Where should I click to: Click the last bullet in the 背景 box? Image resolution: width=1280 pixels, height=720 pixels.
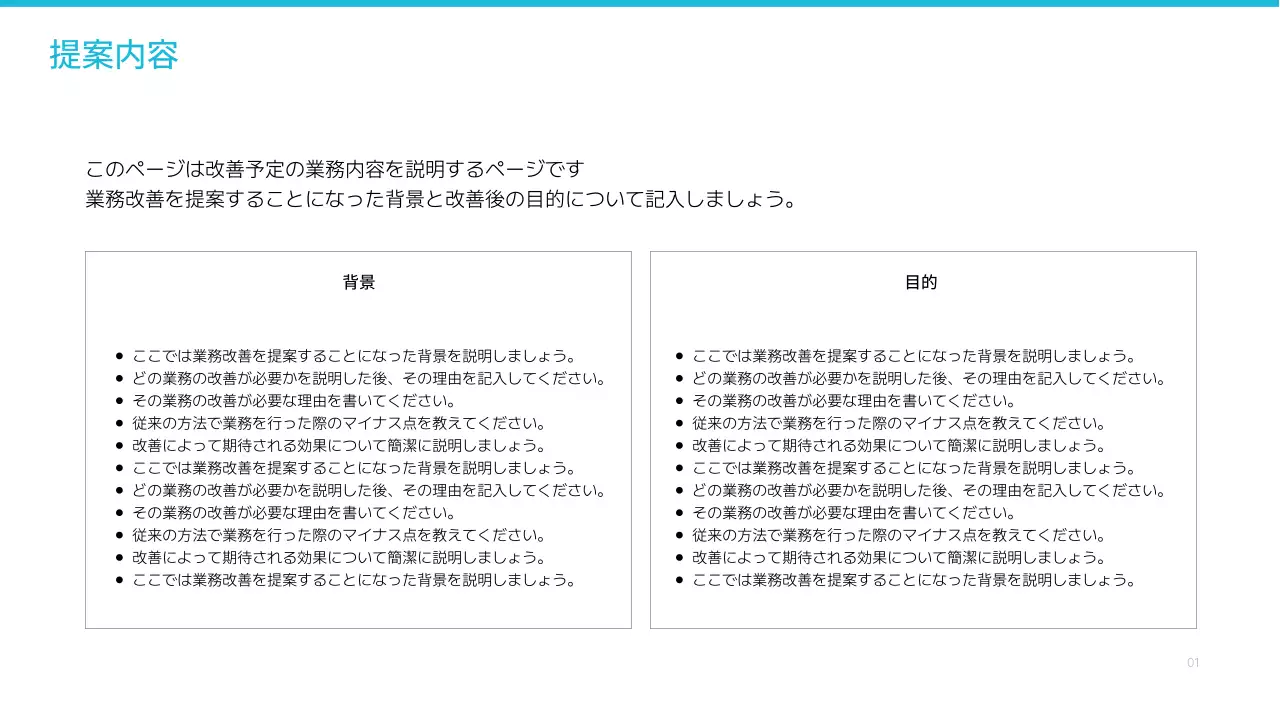353,579
